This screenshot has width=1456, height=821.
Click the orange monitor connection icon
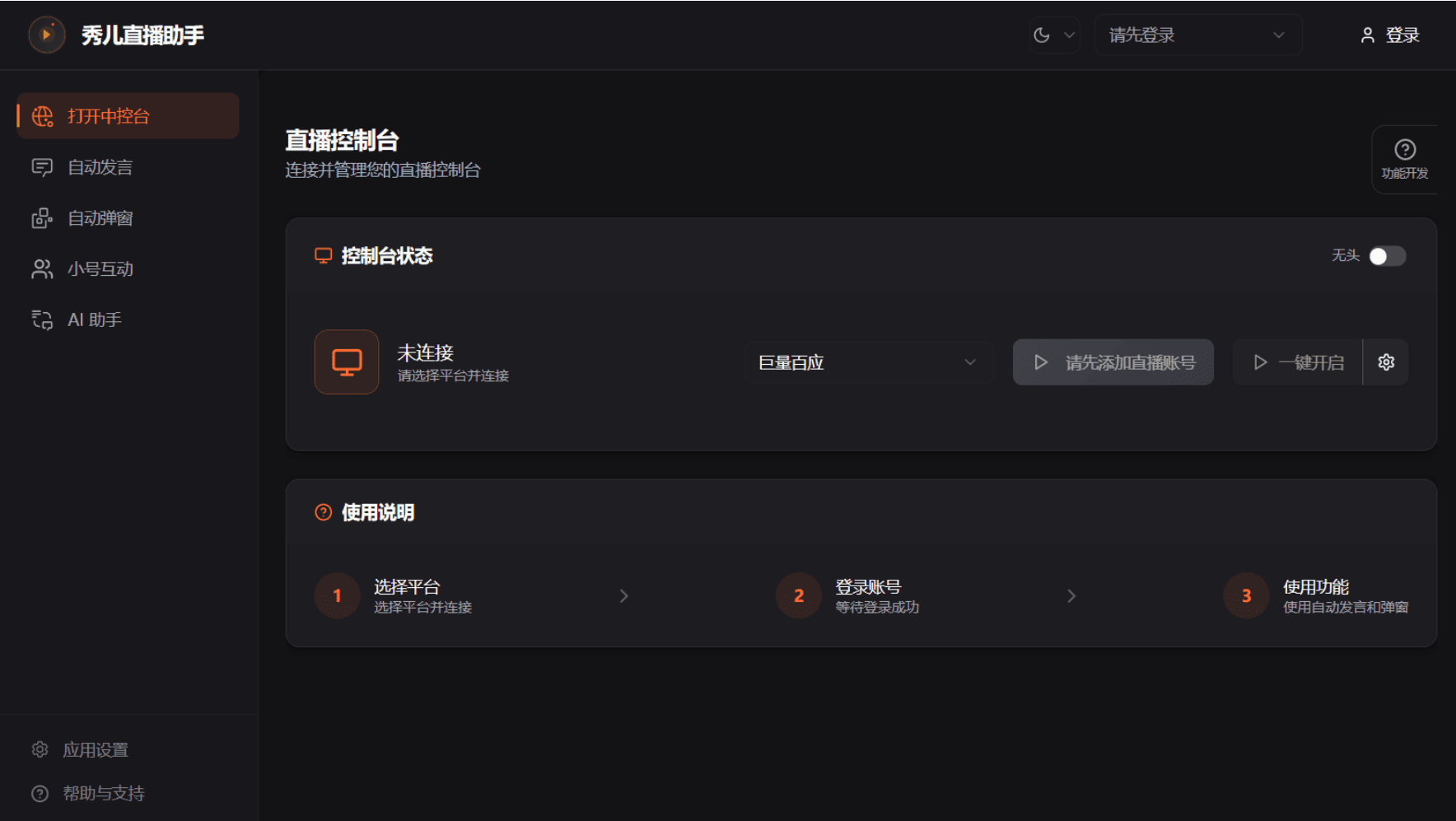[x=347, y=362]
